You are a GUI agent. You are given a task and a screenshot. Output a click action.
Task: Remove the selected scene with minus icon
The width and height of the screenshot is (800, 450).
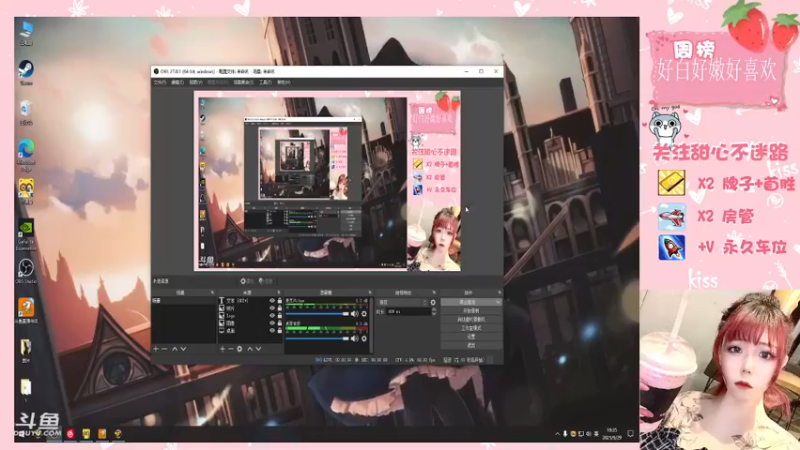point(164,349)
